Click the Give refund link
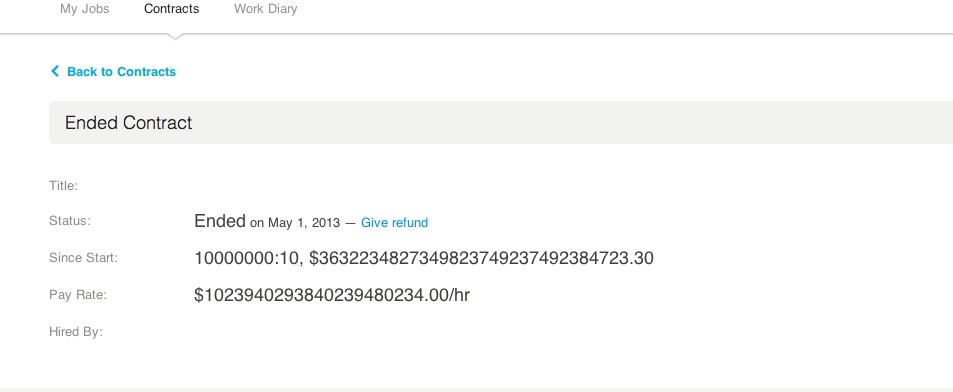 pos(394,223)
